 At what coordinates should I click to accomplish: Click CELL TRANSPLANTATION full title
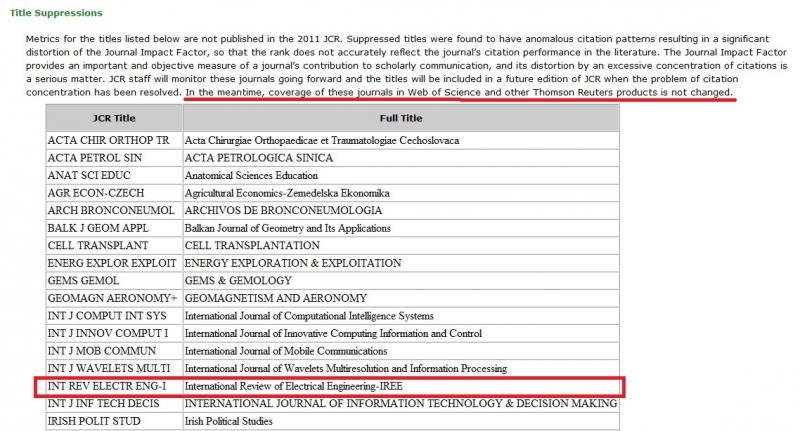coord(252,246)
